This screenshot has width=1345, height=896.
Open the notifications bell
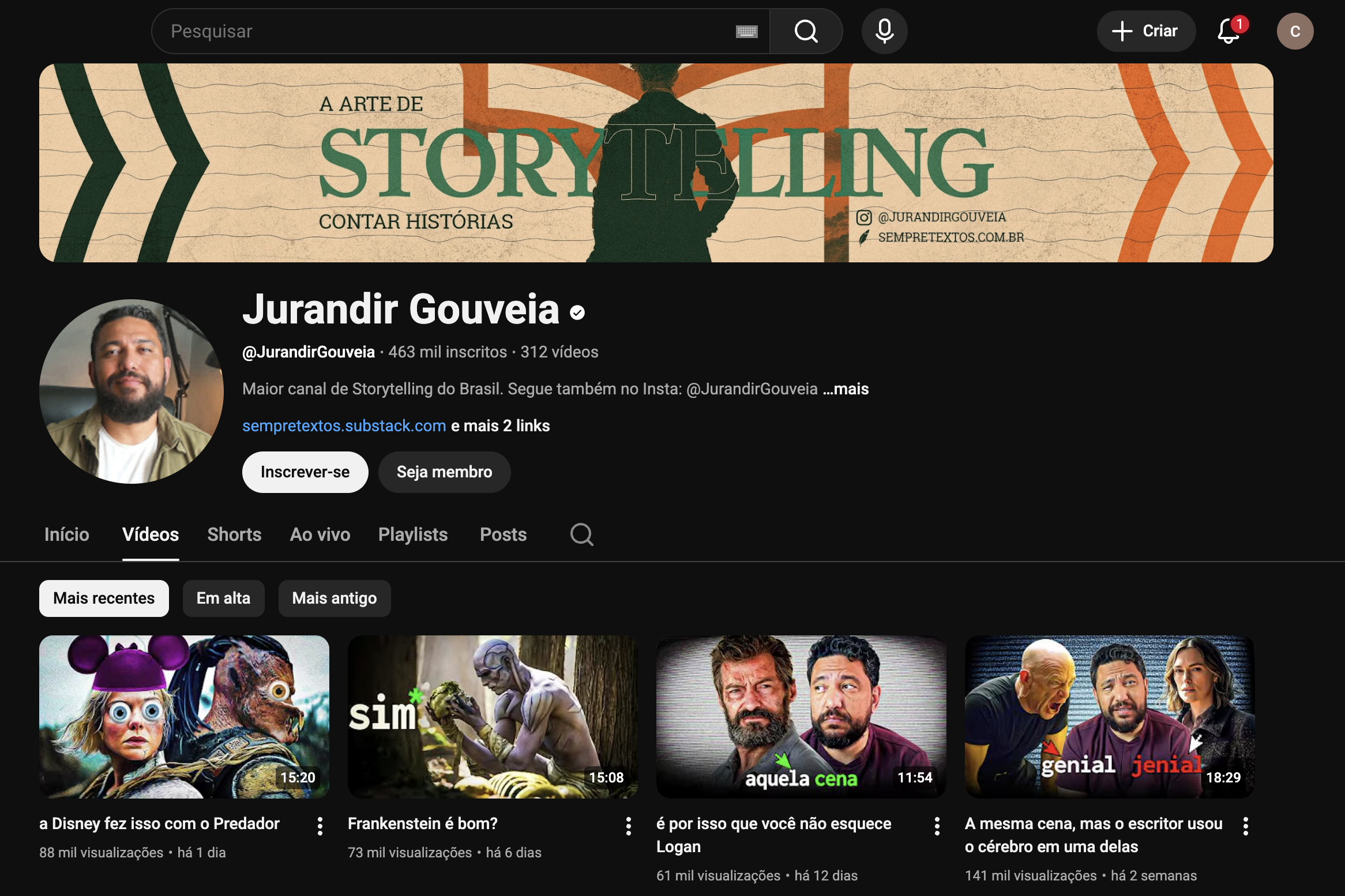click(x=1228, y=31)
